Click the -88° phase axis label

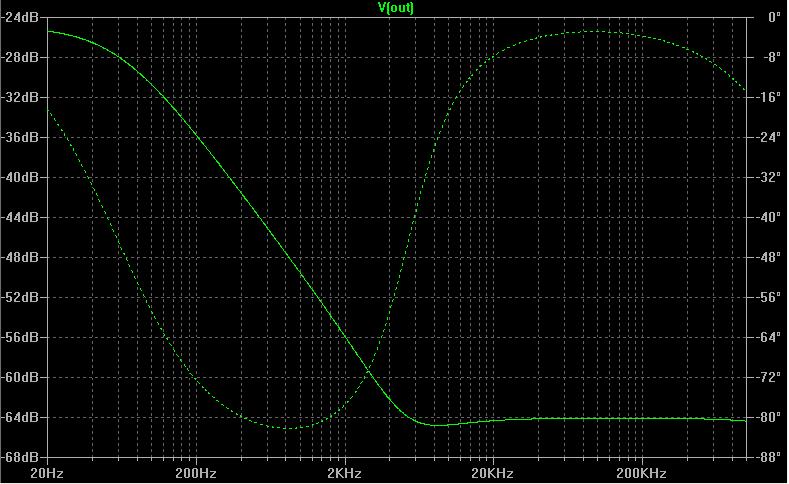(767, 457)
